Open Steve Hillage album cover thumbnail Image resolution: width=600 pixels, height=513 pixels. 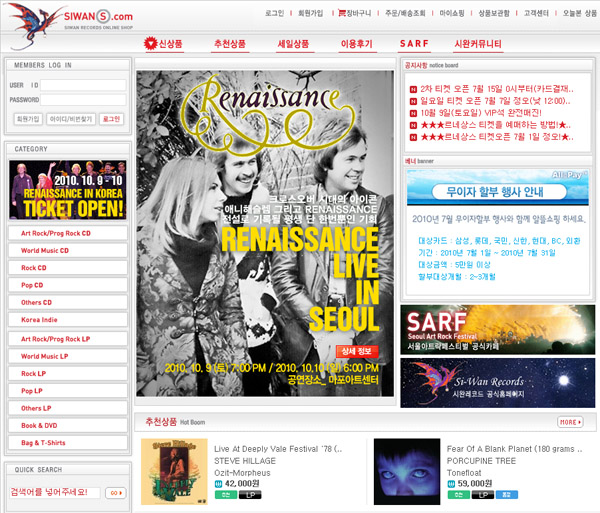(174, 472)
